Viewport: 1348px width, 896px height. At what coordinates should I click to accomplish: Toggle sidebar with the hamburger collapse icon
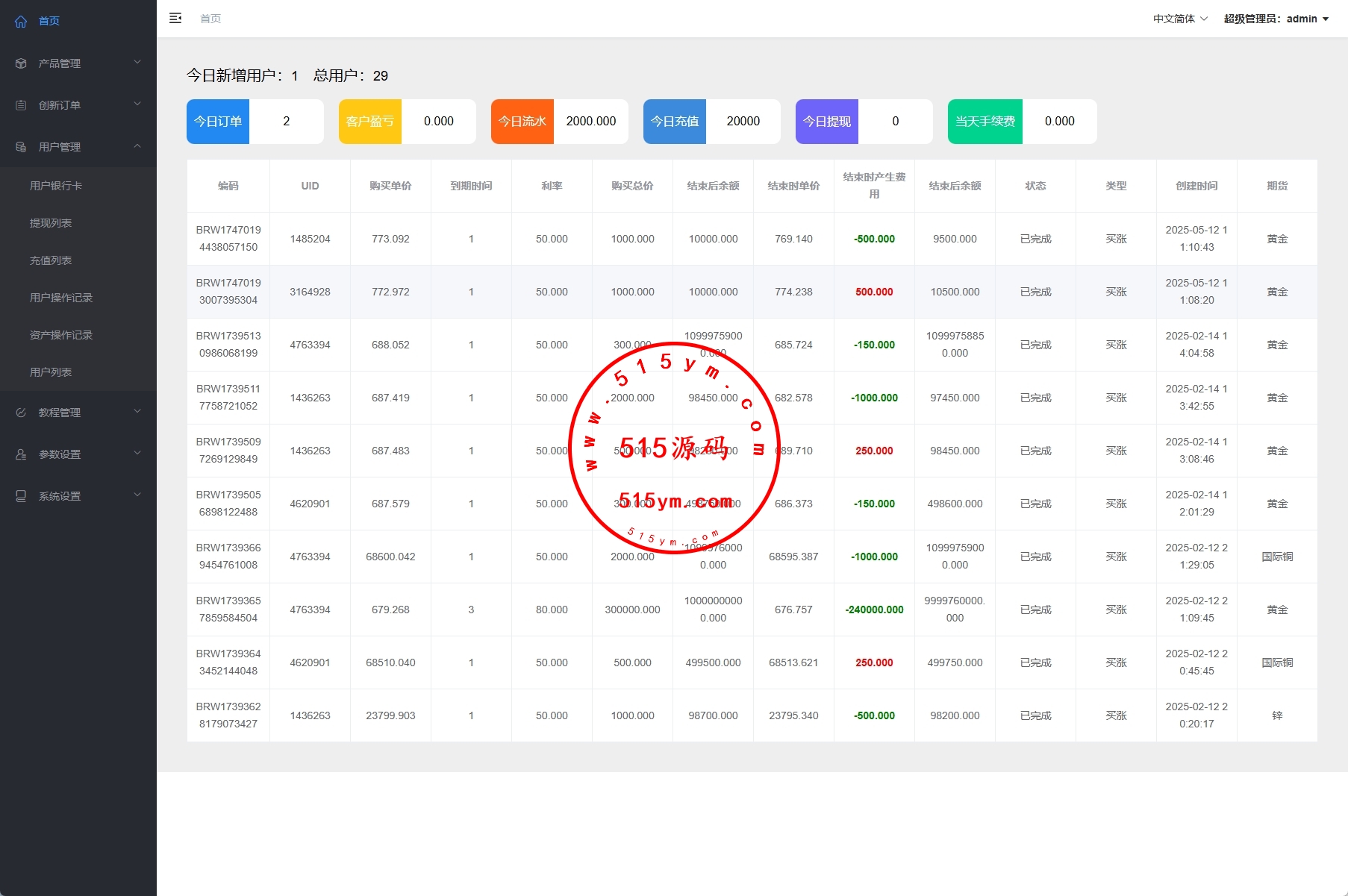[x=175, y=19]
